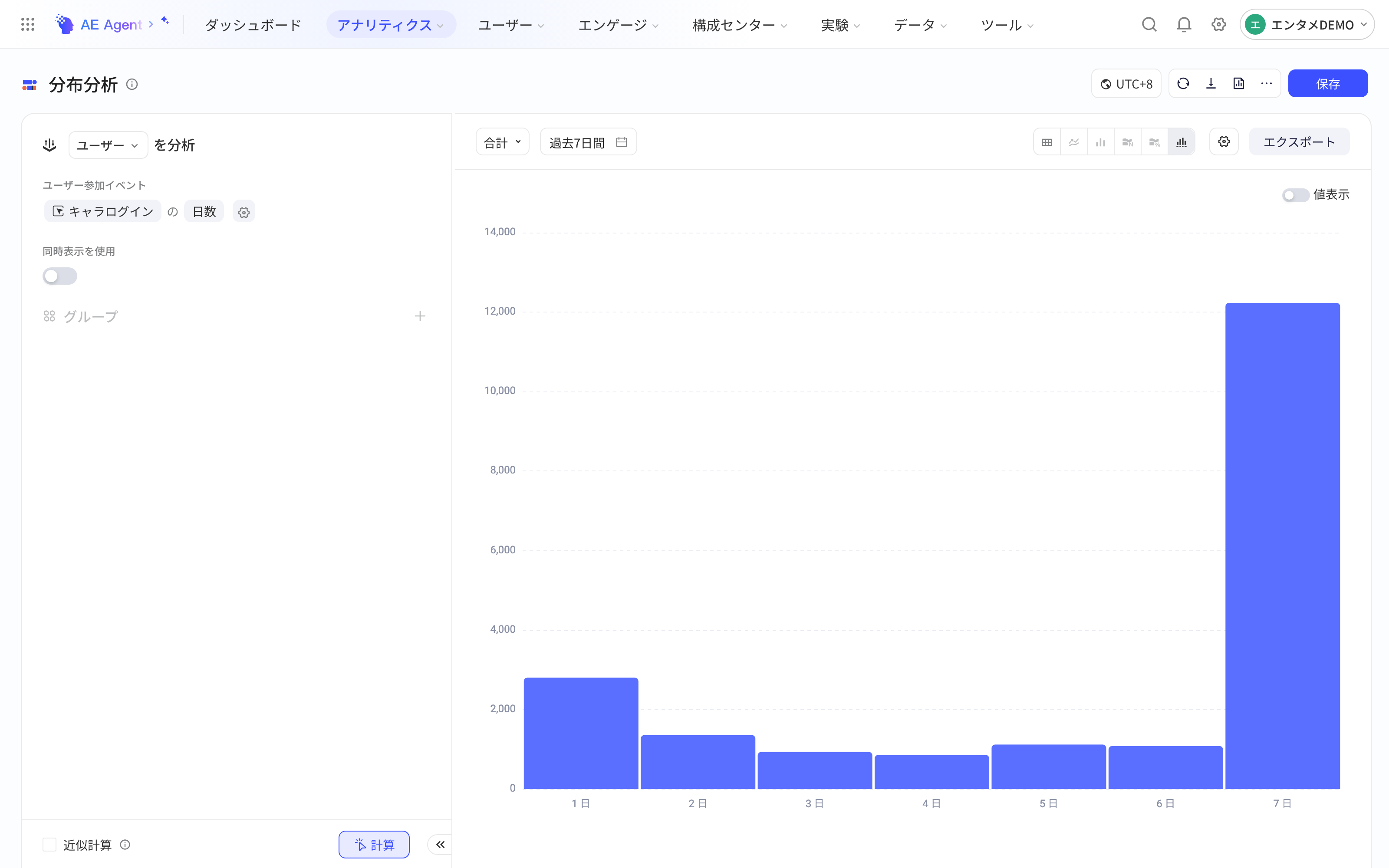Screen dimensions: 1389x868
Task: Open the 実験 menu
Action: pos(840,25)
